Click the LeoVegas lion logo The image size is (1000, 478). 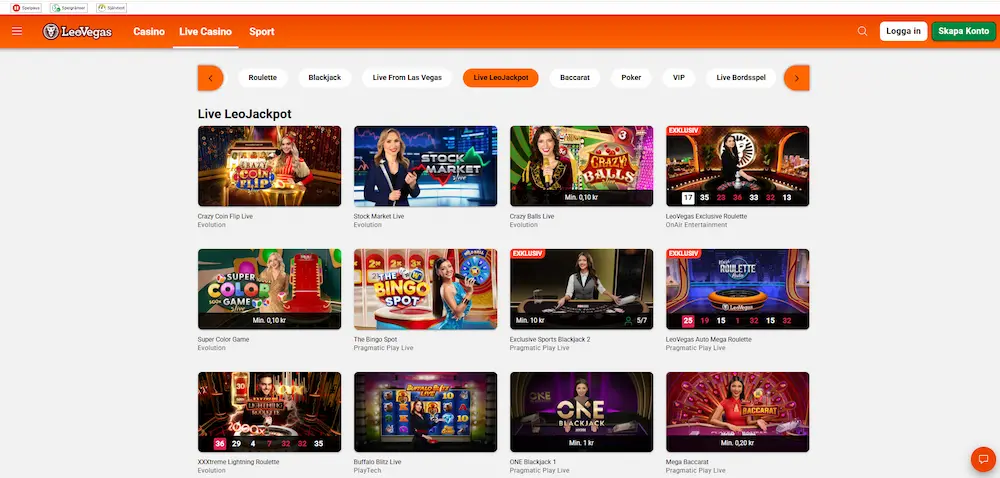tap(77, 31)
